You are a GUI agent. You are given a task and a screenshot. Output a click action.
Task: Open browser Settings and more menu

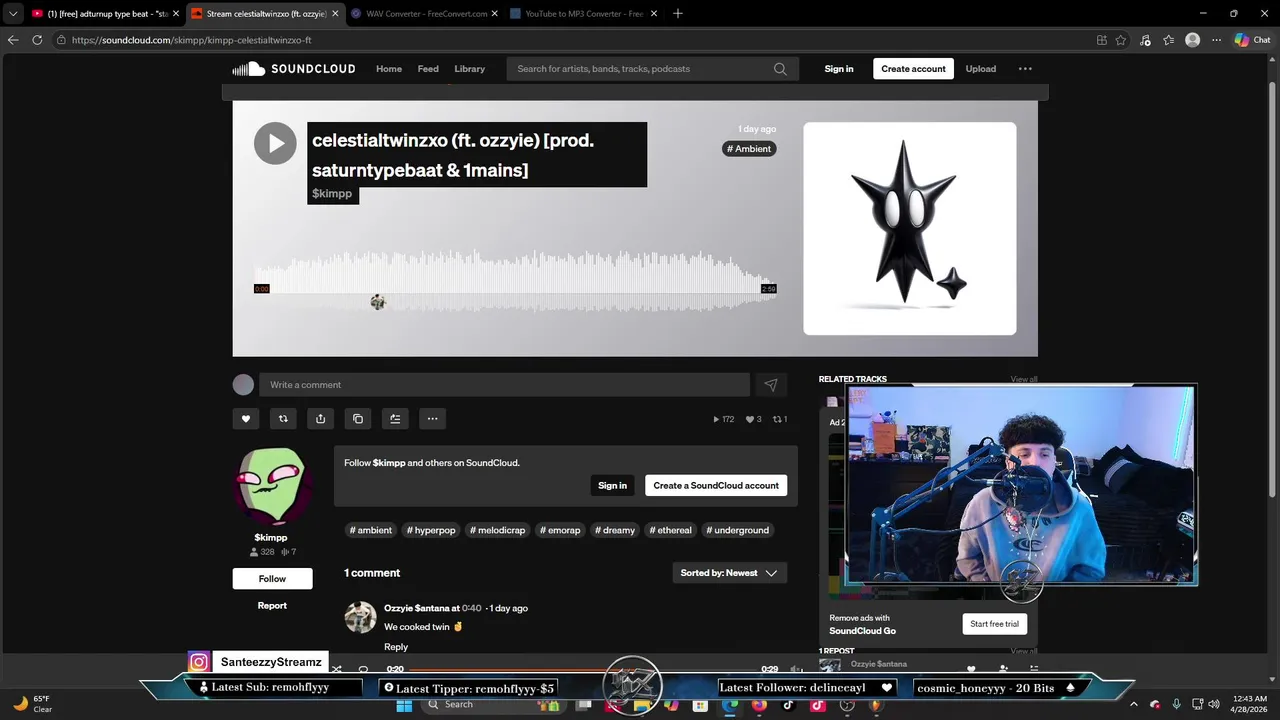tap(1216, 40)
